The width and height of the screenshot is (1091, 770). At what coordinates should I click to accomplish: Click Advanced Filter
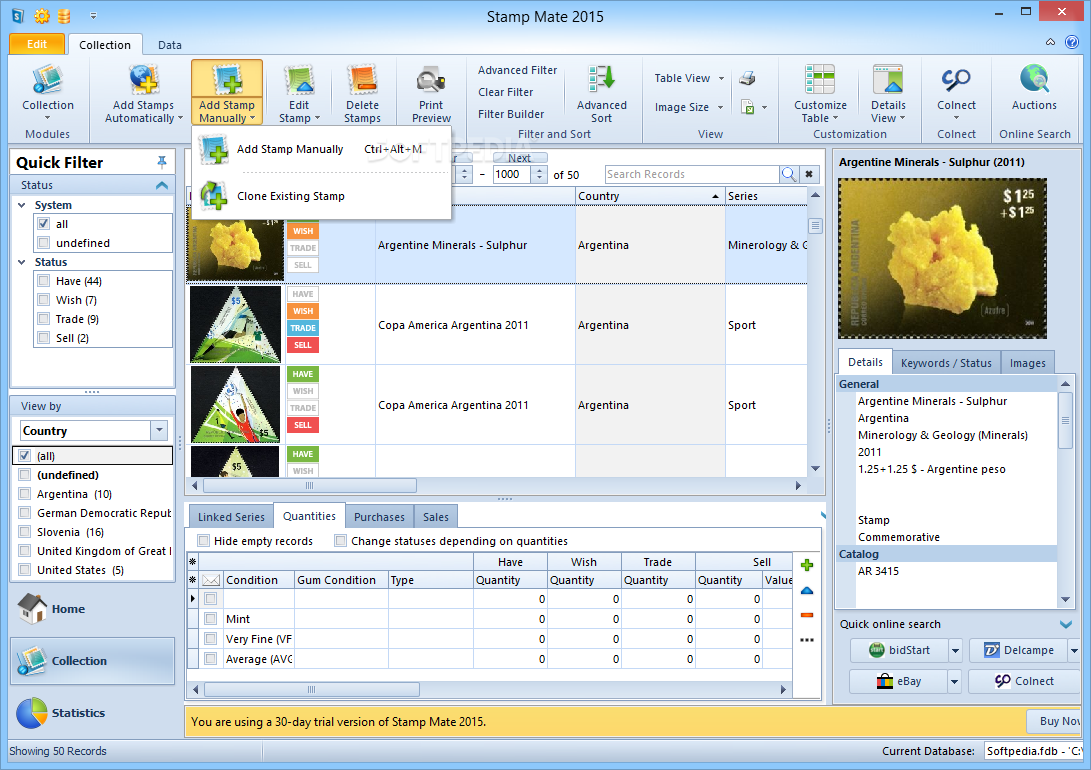517,70
